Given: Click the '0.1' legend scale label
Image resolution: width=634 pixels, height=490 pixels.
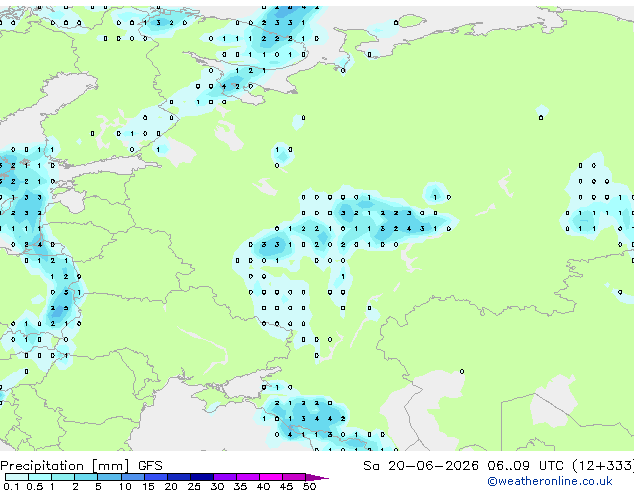Looking at the screenshot, I should click(11, 486).
